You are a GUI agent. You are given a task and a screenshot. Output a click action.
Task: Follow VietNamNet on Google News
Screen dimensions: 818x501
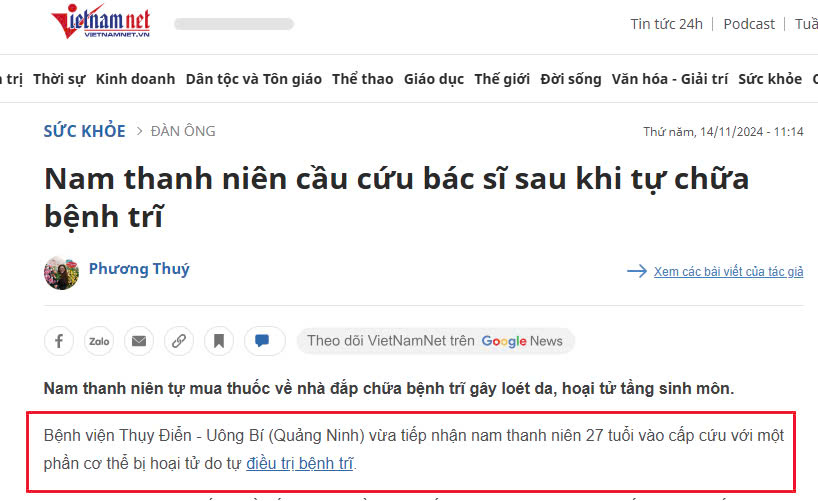point(436,341)
